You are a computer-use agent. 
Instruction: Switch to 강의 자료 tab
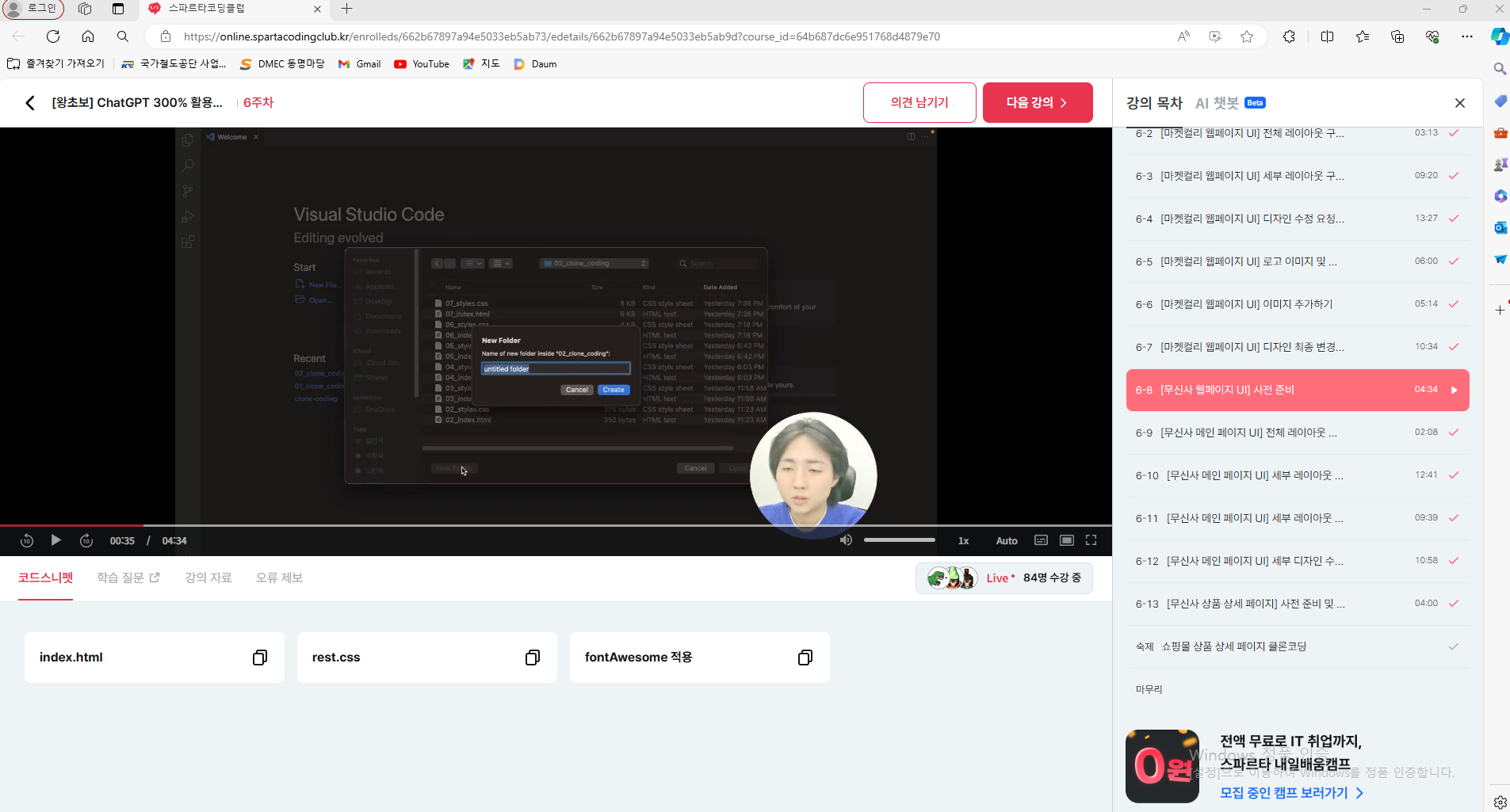click(x=208, y=578)
